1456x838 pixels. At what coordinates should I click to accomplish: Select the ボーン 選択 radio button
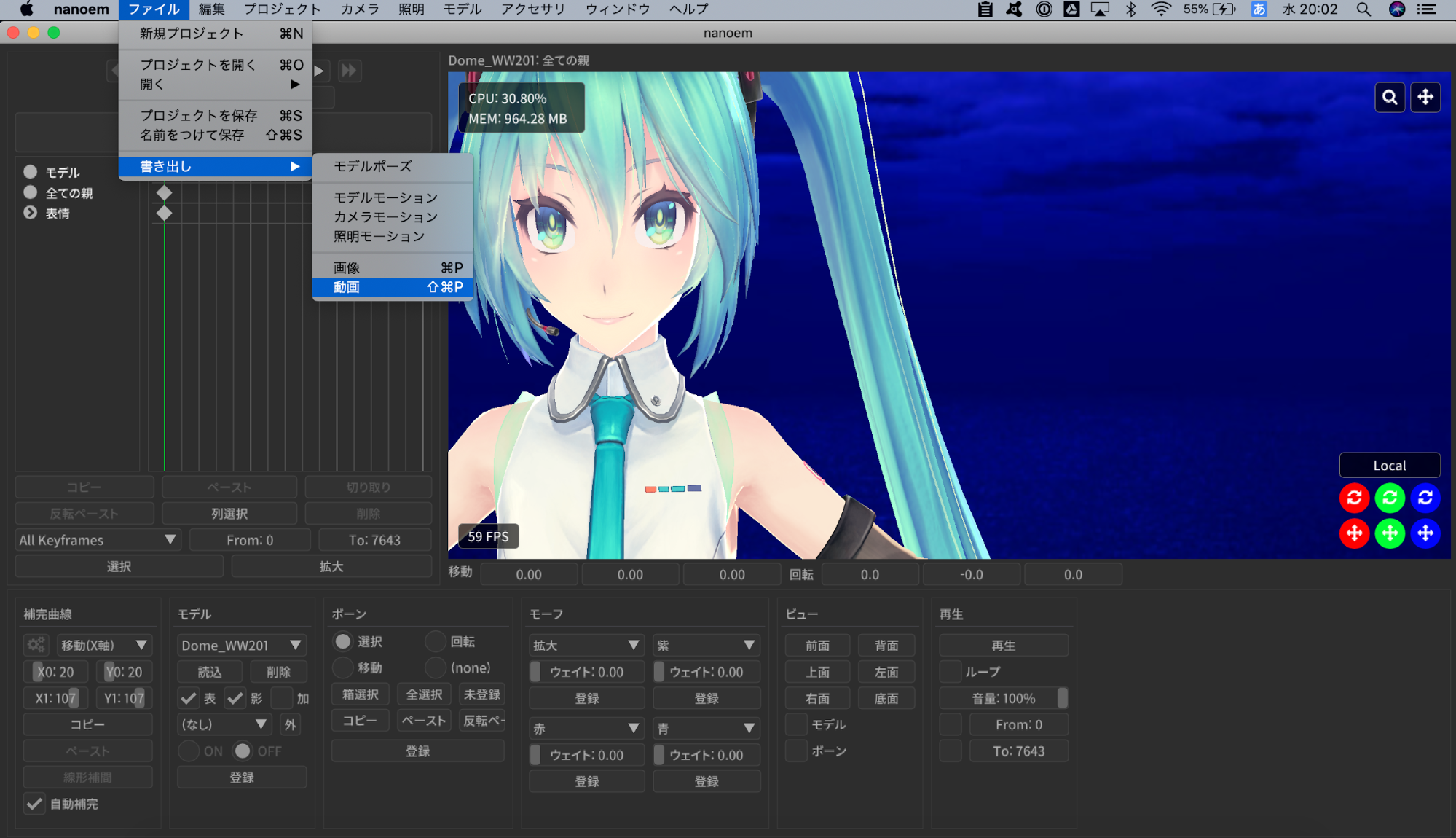click(342, 641)
